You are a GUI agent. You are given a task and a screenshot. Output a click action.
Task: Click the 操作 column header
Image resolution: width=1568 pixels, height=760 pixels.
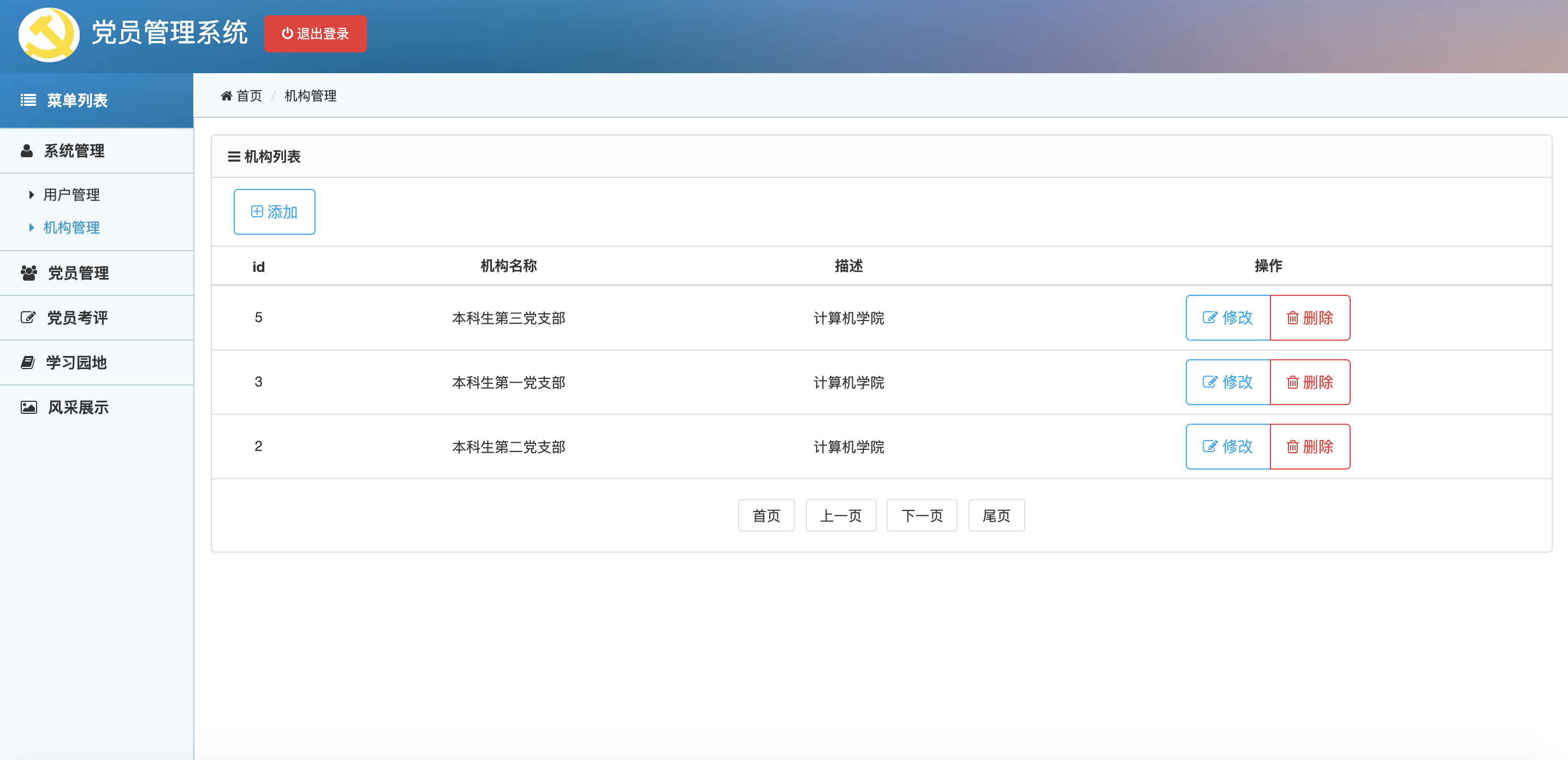tap(1268, 266)
